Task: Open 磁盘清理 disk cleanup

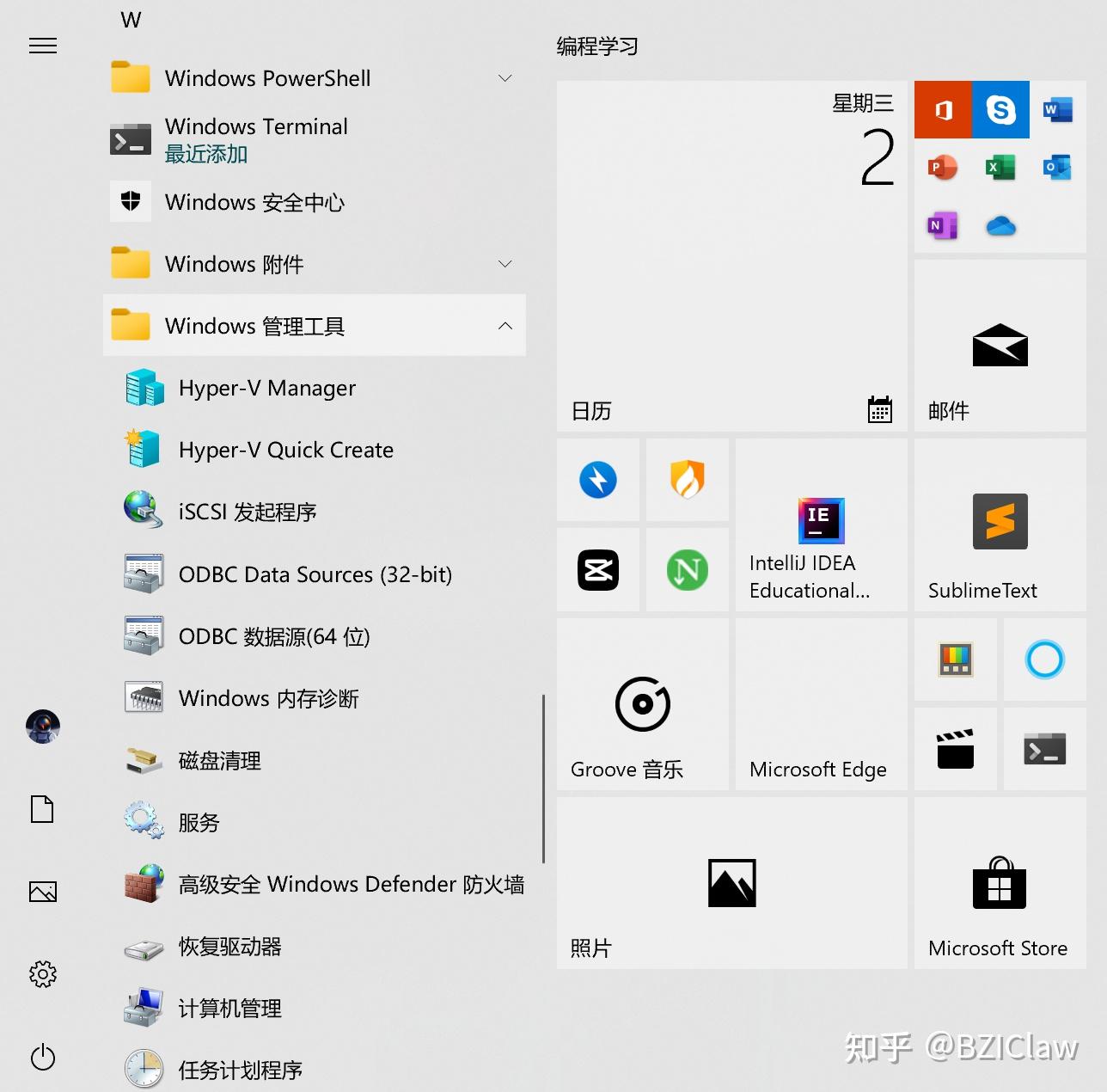Action: click(315, 760)
